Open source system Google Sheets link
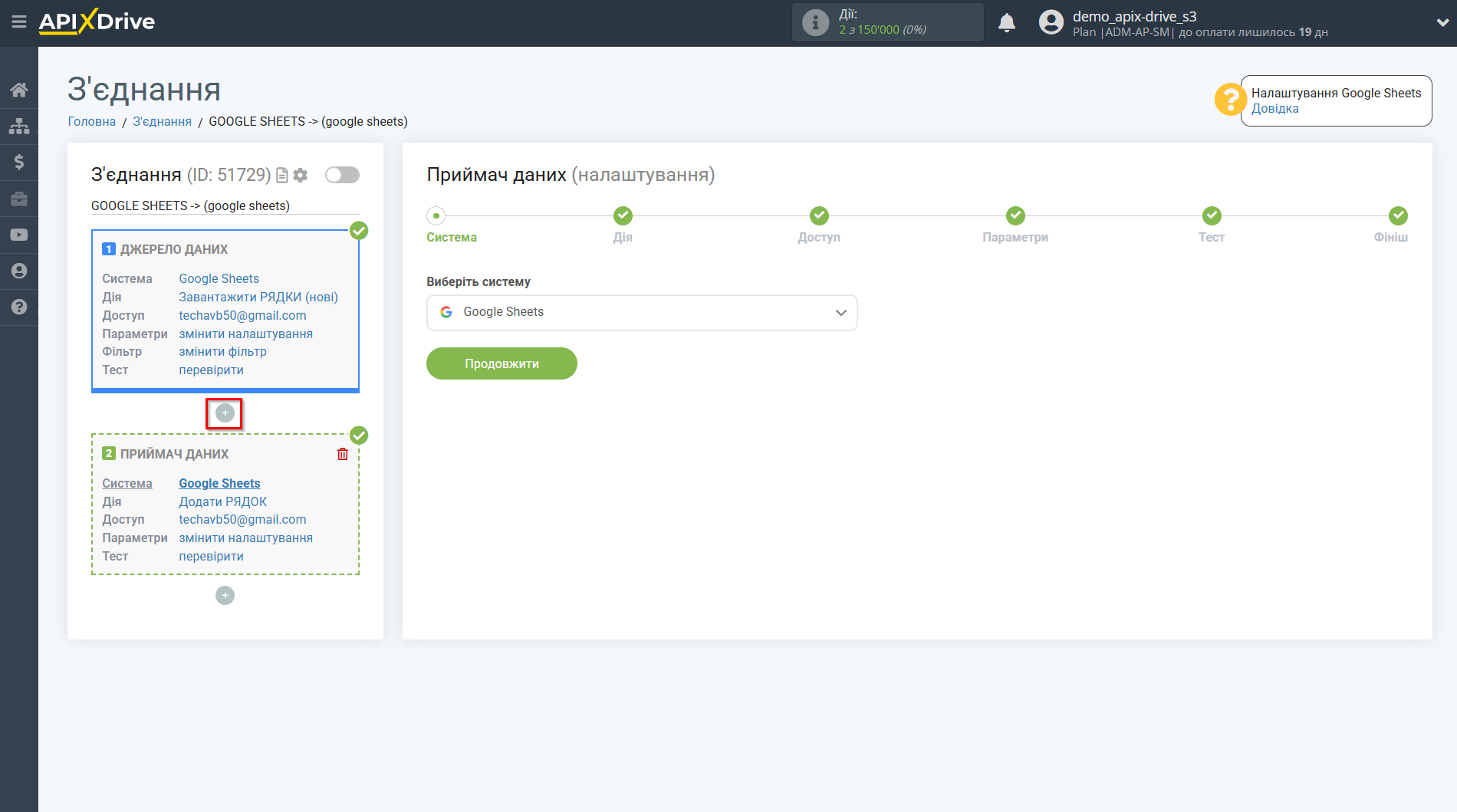The image size is (1457, 812). click(219, 279)
